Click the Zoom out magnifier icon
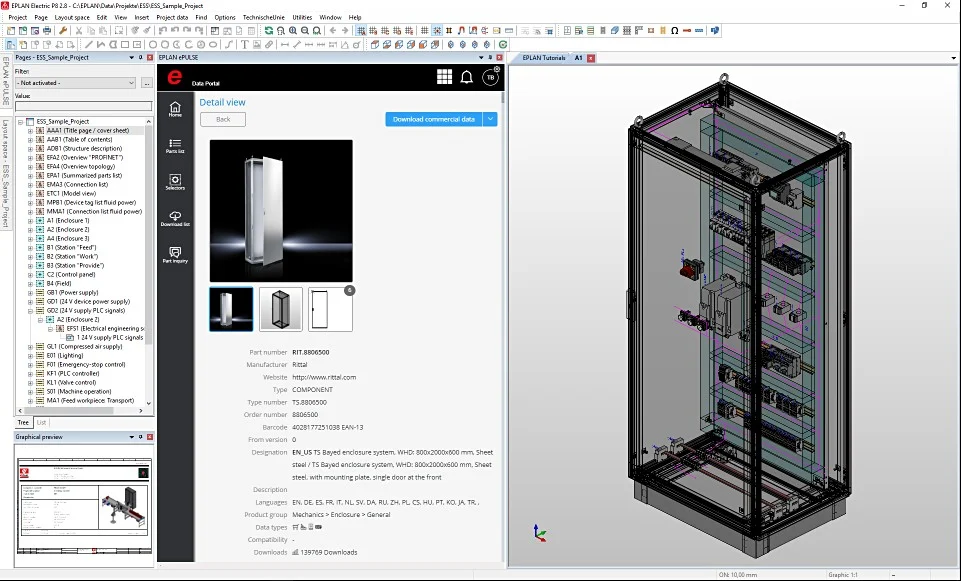The image size is (961, 581). [x=305, y=31]
